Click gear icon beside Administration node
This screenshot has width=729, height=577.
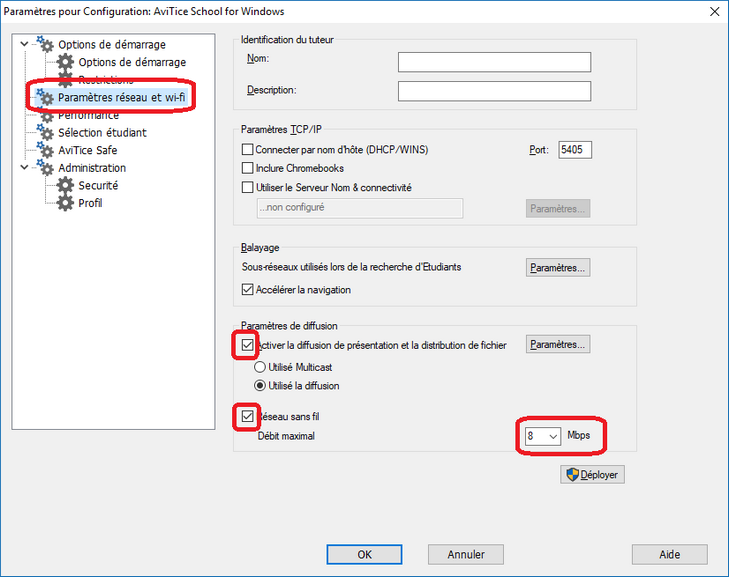(x=45, y=168)
